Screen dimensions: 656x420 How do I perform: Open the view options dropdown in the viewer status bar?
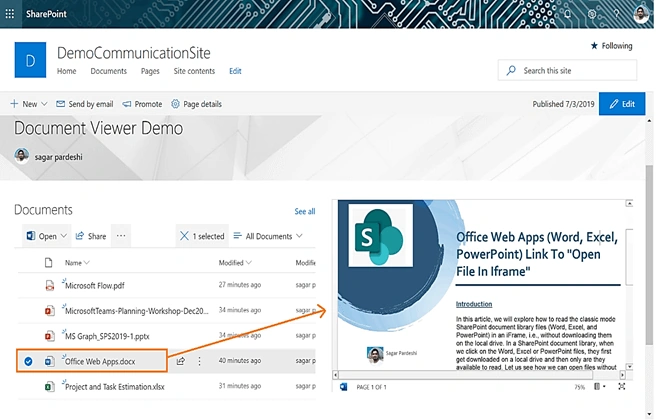coord(600,387)
